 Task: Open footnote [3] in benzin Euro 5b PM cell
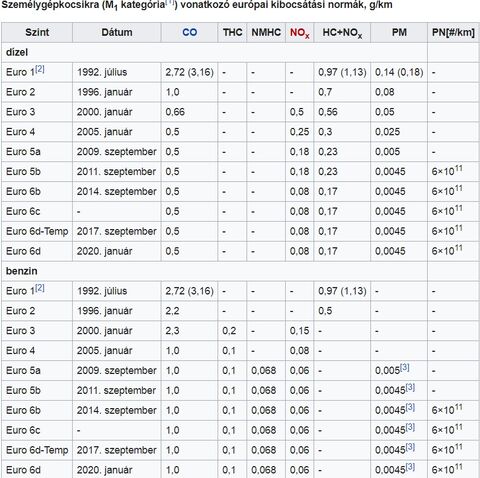[x=410, y=387]
